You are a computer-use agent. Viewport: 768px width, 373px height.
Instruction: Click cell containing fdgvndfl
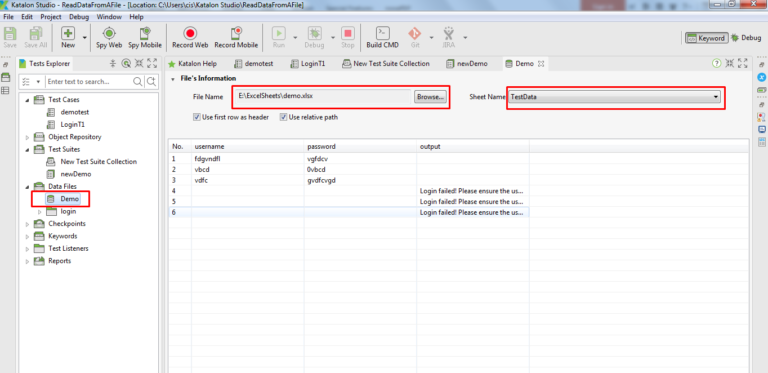coord(248,159)
